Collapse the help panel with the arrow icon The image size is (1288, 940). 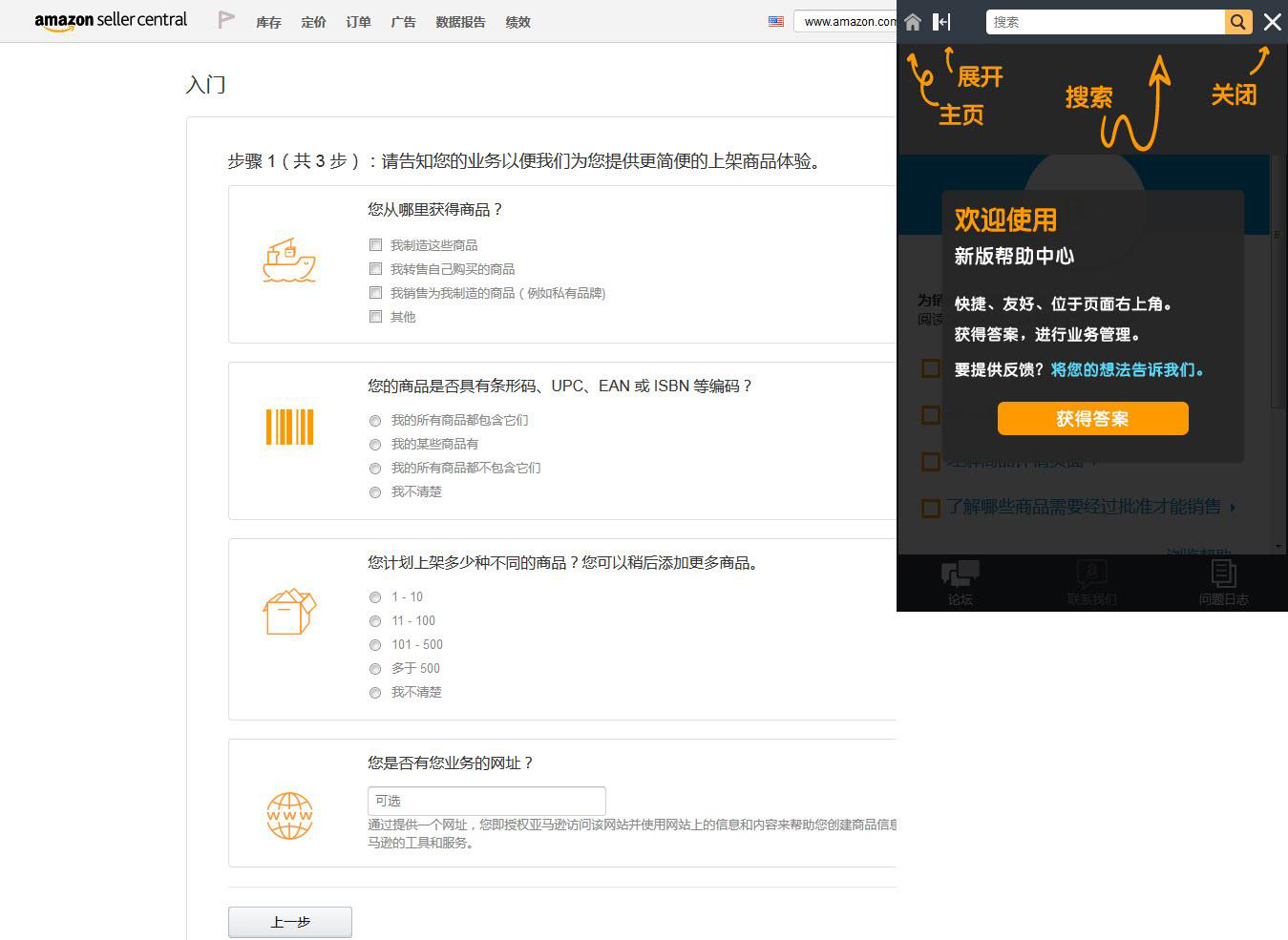(941, 21)
